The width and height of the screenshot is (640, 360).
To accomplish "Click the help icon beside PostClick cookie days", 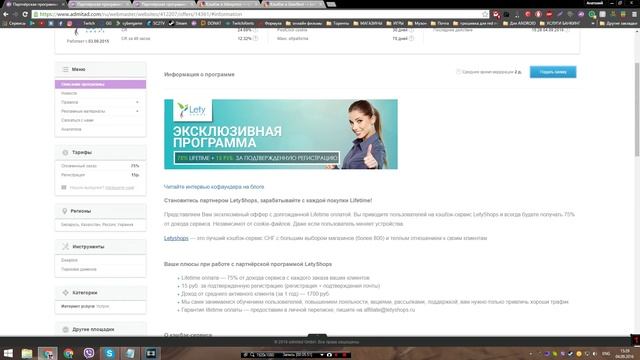I will coord(411,30).
